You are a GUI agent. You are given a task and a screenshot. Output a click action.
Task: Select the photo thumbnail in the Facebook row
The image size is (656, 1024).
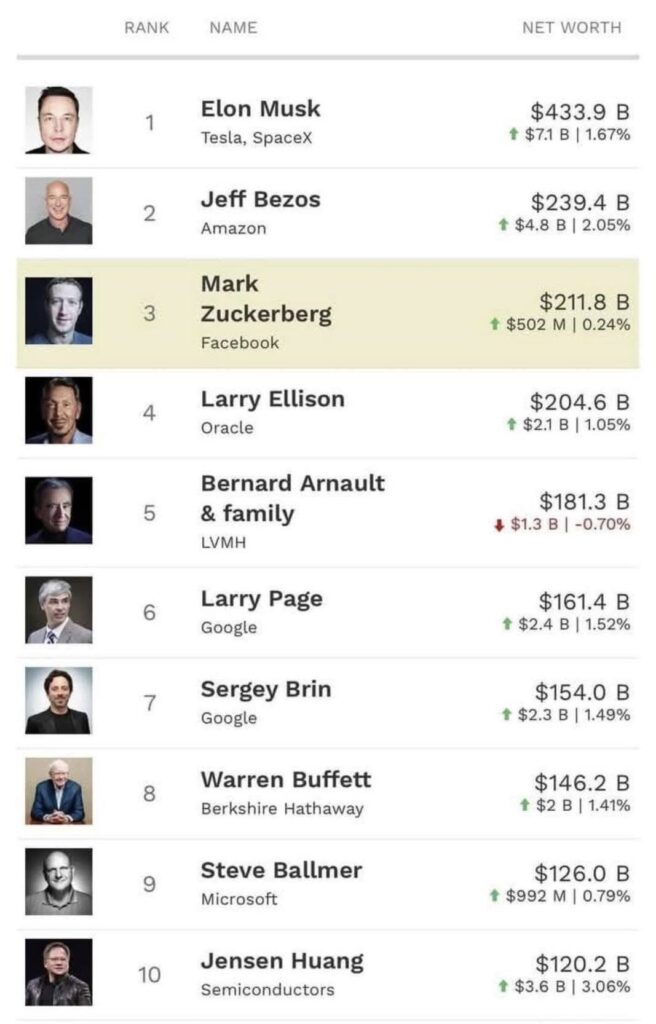click(58, 311)
